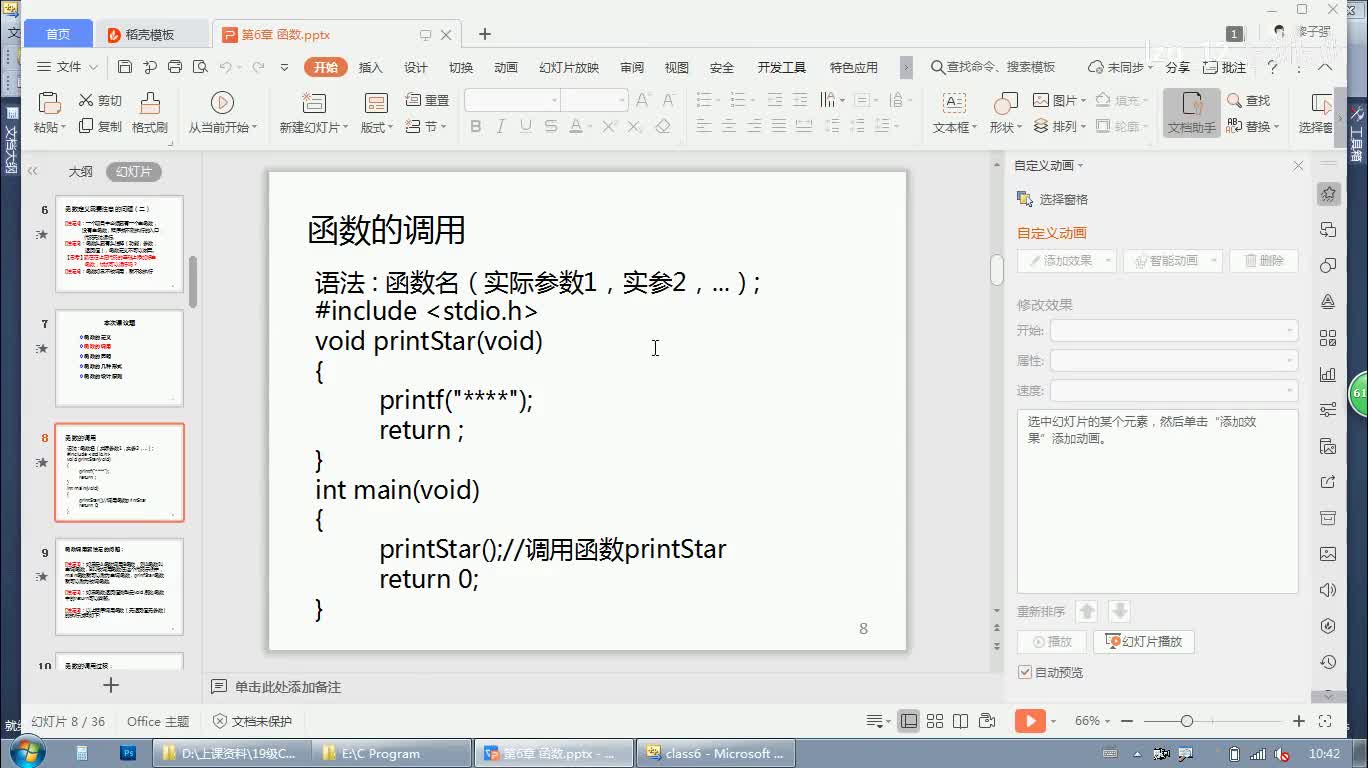1368x768 pixels.
Task: Insert a text box with 文本框 icon
Action: click(954, 103)
